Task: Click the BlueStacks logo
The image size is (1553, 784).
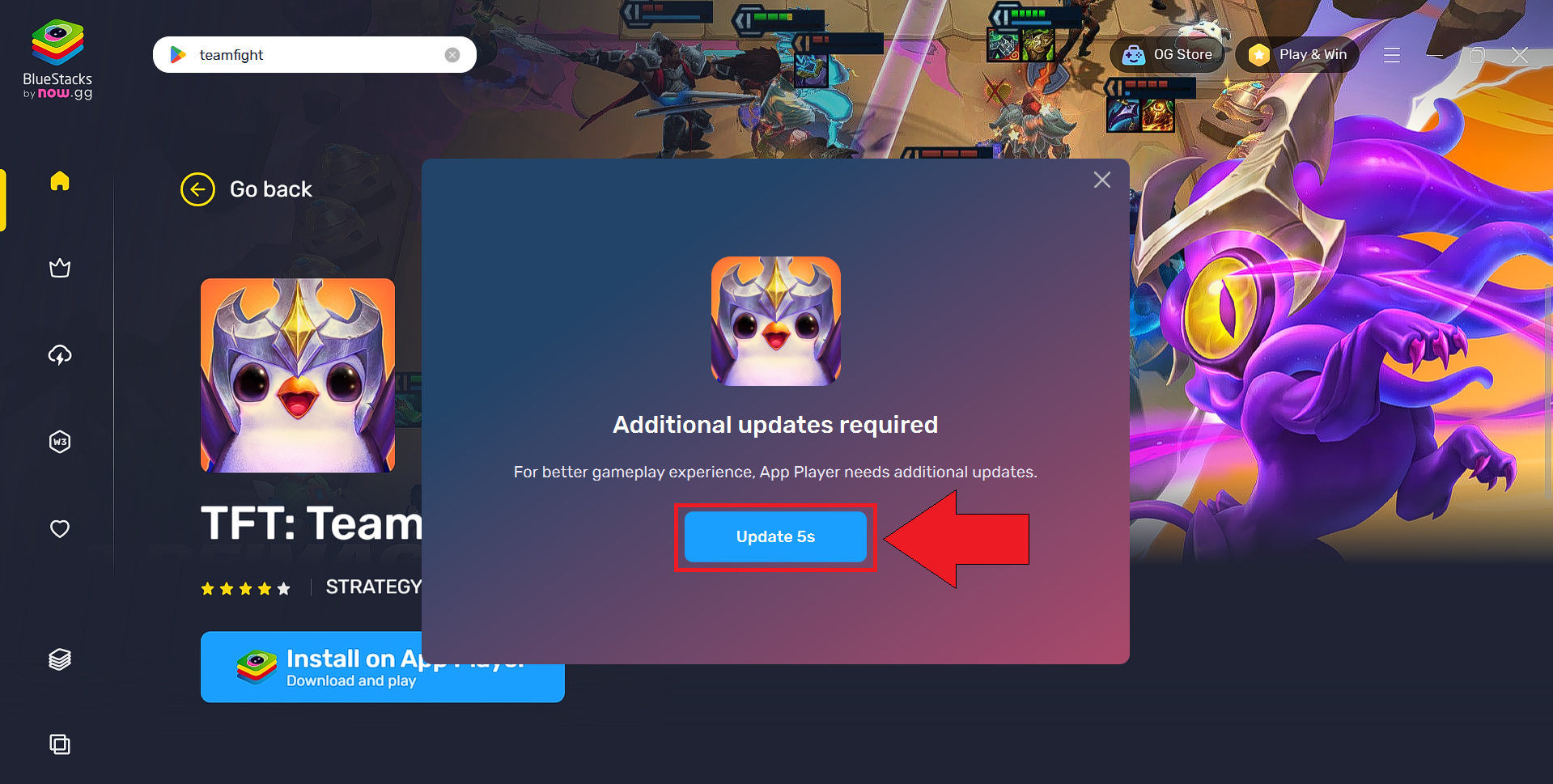Action: (57, 59)
